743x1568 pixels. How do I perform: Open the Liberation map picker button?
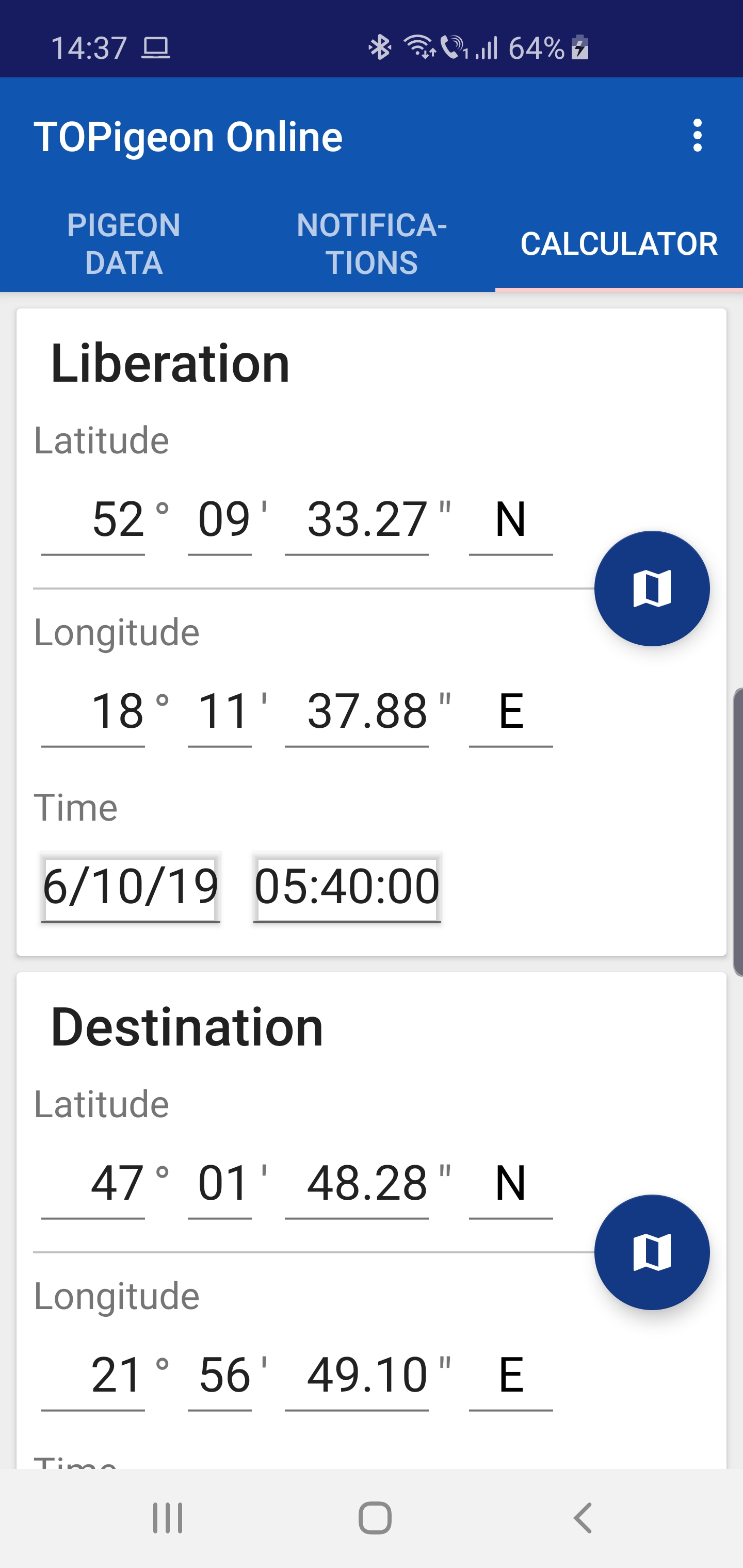click(x=652, y=588)
